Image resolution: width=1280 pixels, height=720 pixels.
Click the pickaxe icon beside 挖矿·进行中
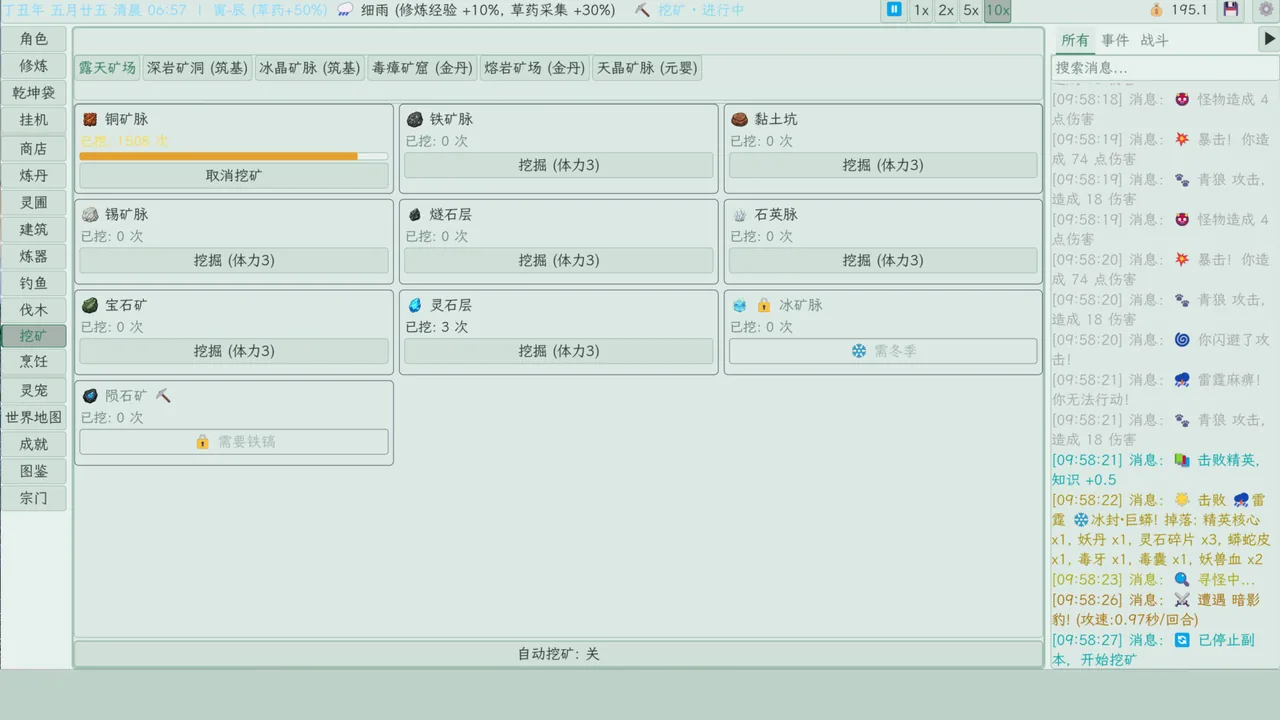click(642, 10)
